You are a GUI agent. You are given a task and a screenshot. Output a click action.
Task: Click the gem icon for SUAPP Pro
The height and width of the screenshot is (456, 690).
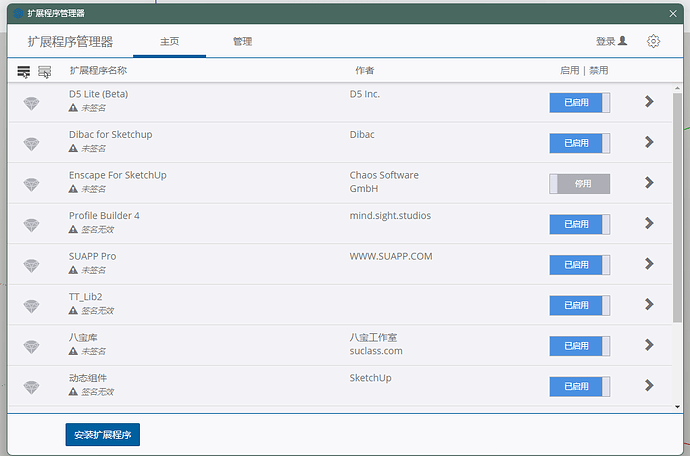coord(31,265)
